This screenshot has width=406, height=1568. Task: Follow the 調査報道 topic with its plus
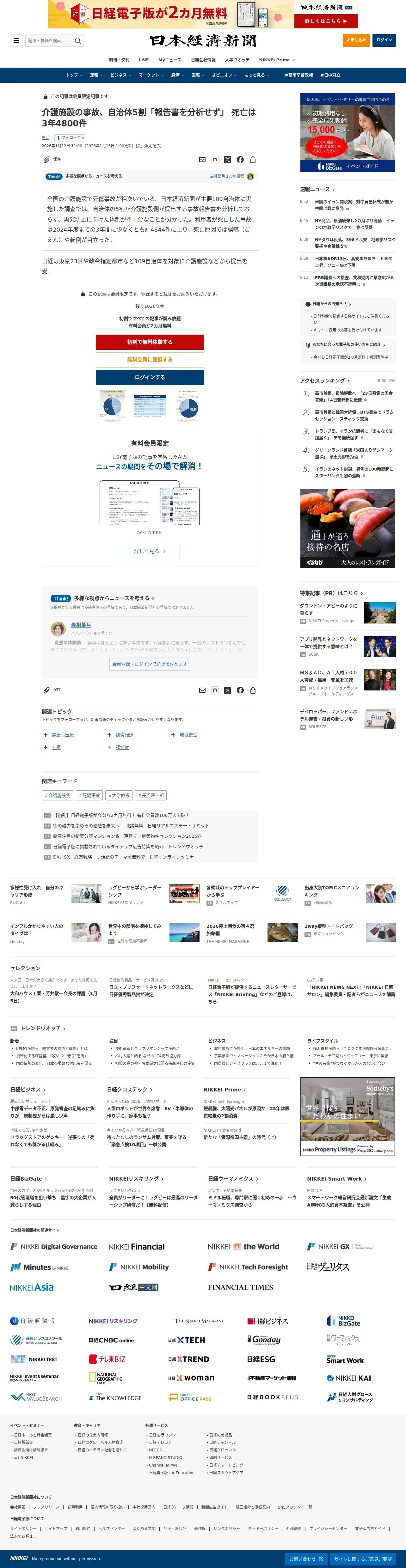(x=110, y=735)
